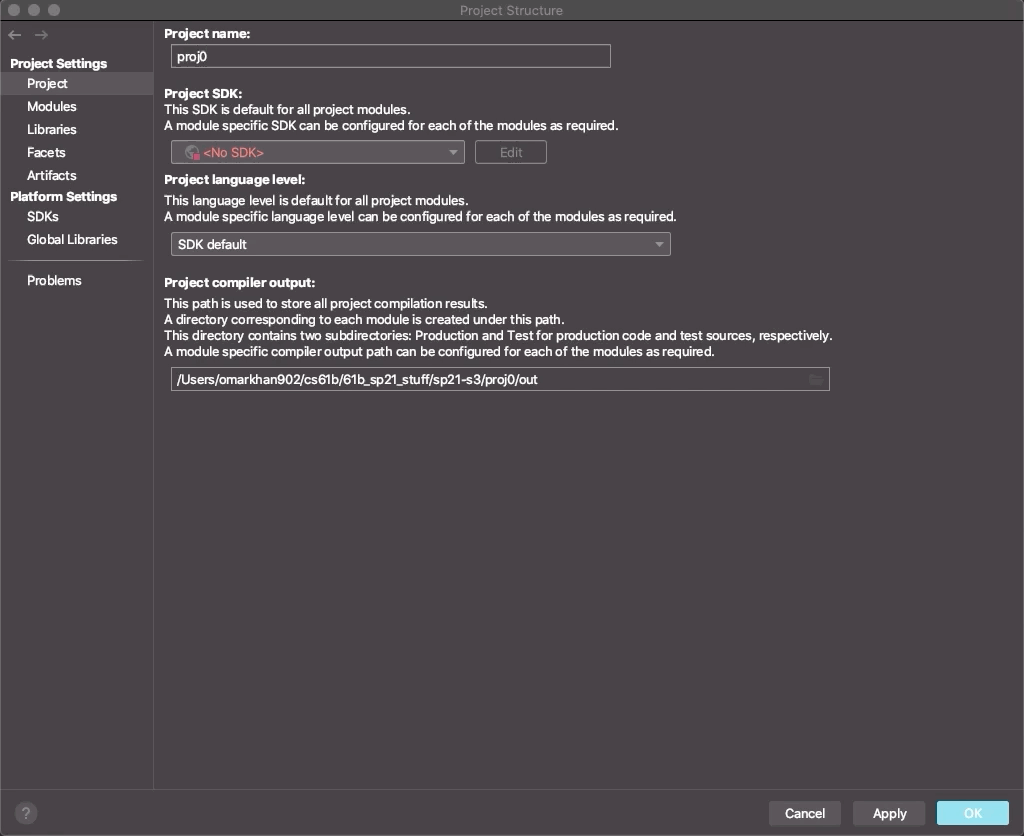Open the SDK default language level dropdown
This screenshot has width=1024, height=836.
tap(420, 243)
